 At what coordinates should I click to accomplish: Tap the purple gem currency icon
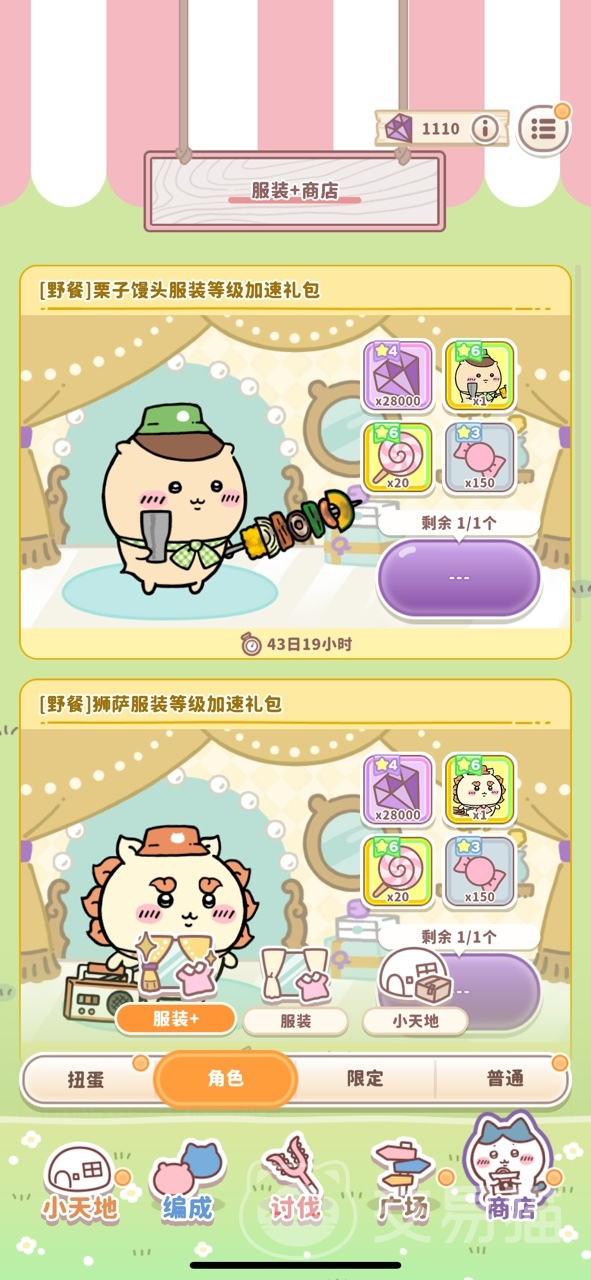click(x=398, y=128)
